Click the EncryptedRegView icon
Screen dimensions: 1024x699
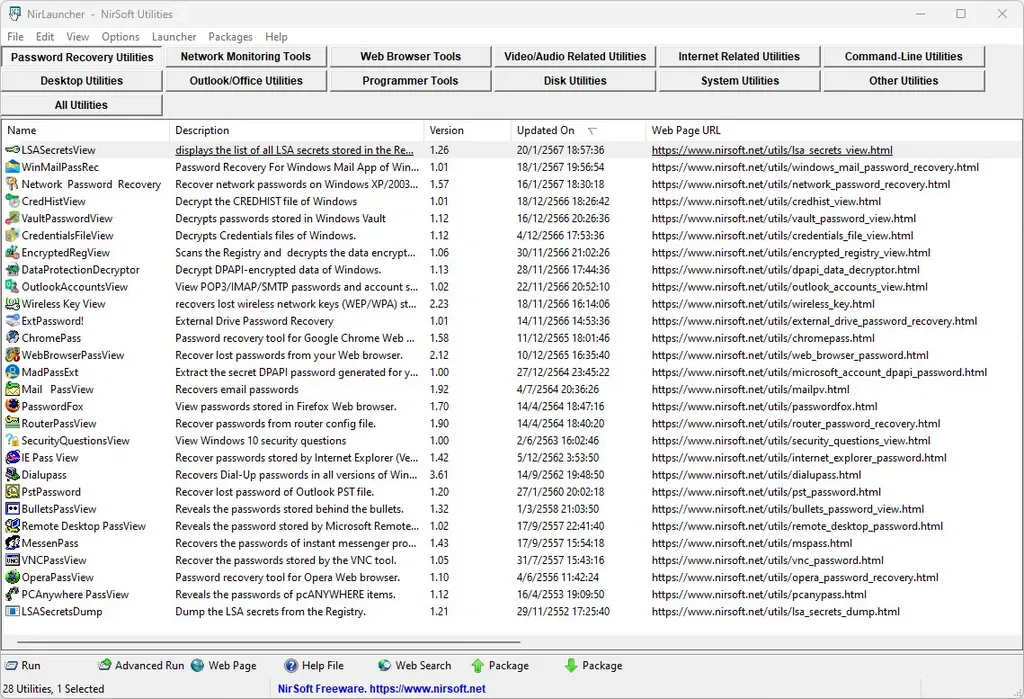click(12, 253)
